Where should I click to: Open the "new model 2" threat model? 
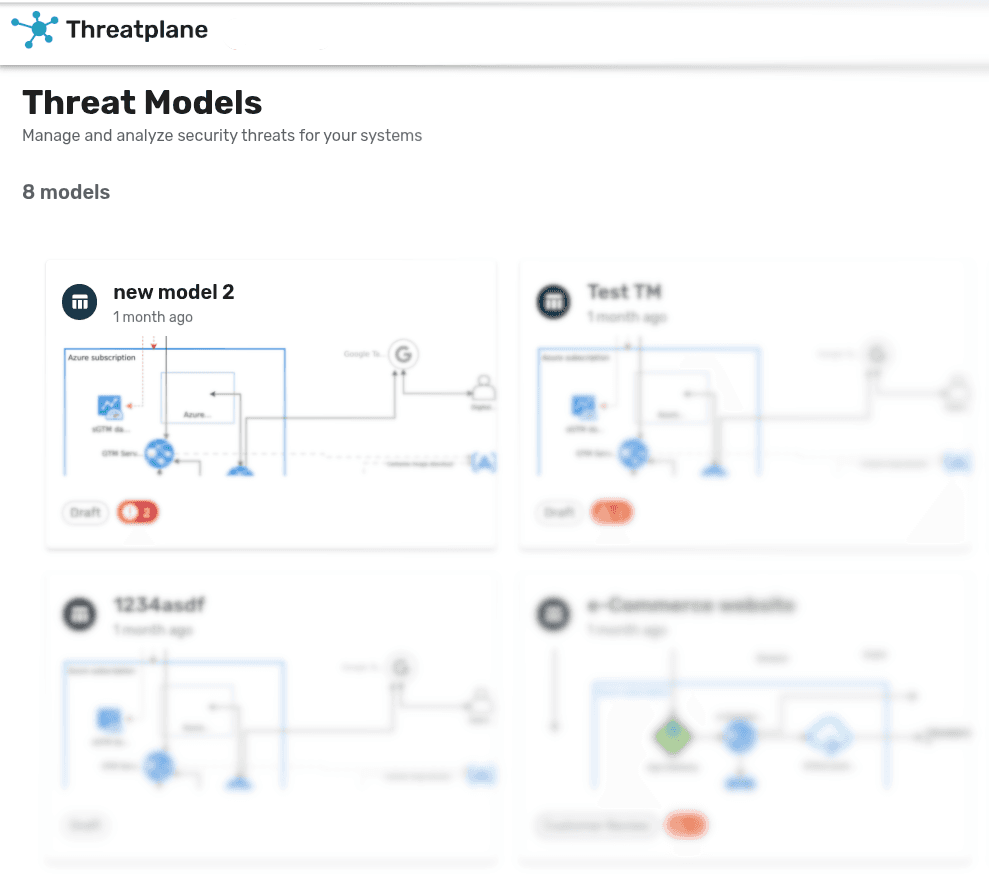pyautogui.click(x=174, y=292)
